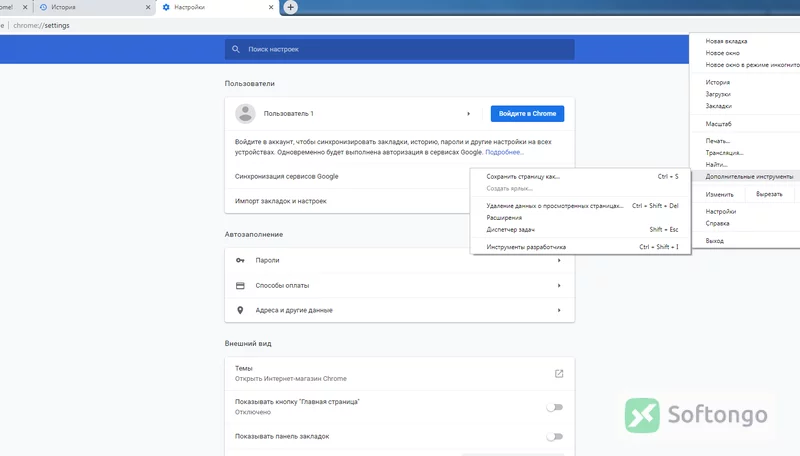Click the Войдите в Chrome button
Viewport: 800px width, 456px height.
[x=527, y=114]
